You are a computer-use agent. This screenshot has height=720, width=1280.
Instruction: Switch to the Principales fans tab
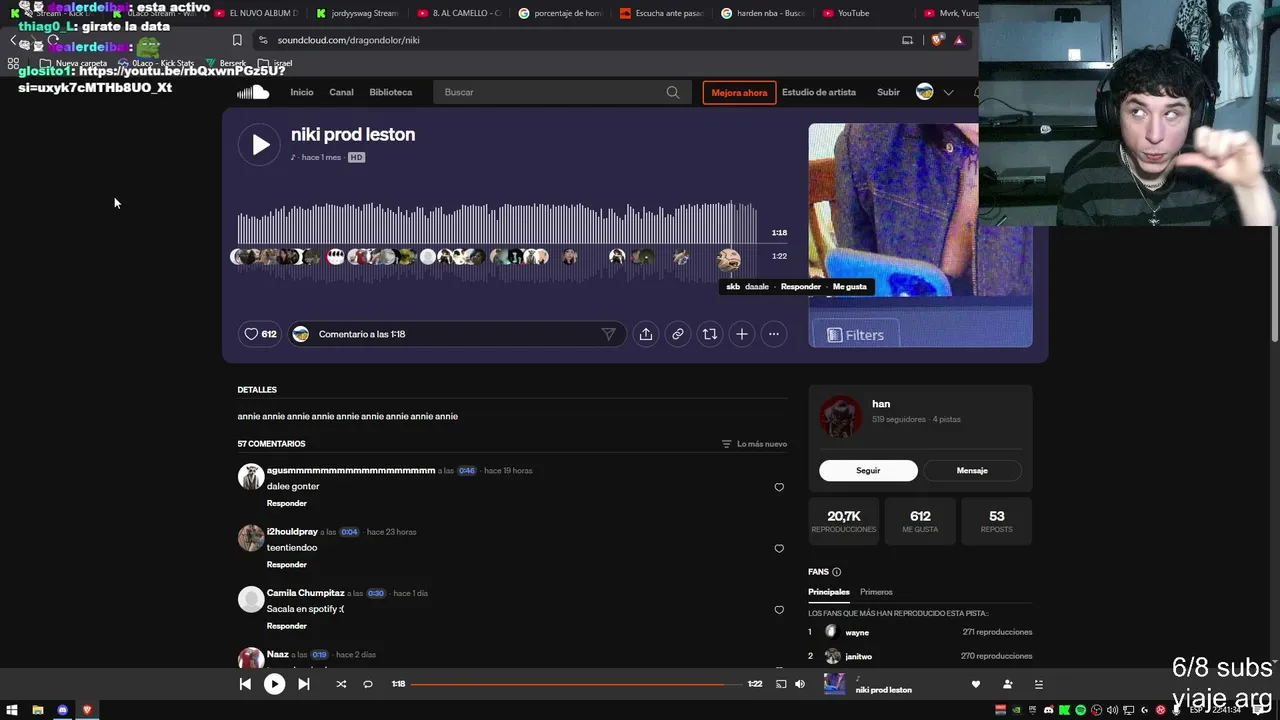tap(829, 592)
